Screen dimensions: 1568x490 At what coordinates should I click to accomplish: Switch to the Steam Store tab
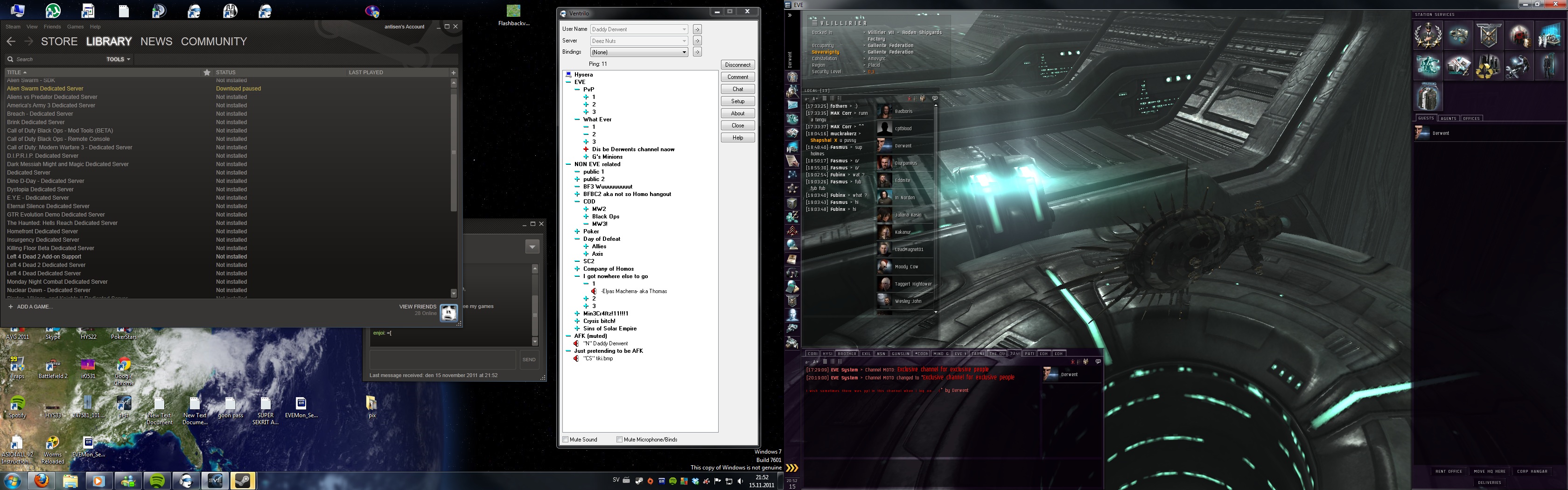59,42
